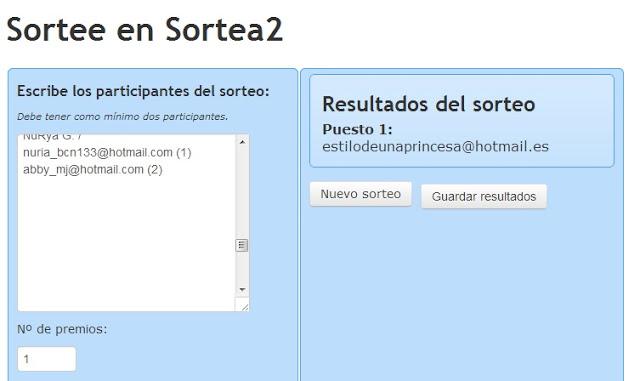Image resolution: width=640 pixels, height=381 pixels.
Task: Click the Resultados del sorteo heading
Action: pos(429,104)
